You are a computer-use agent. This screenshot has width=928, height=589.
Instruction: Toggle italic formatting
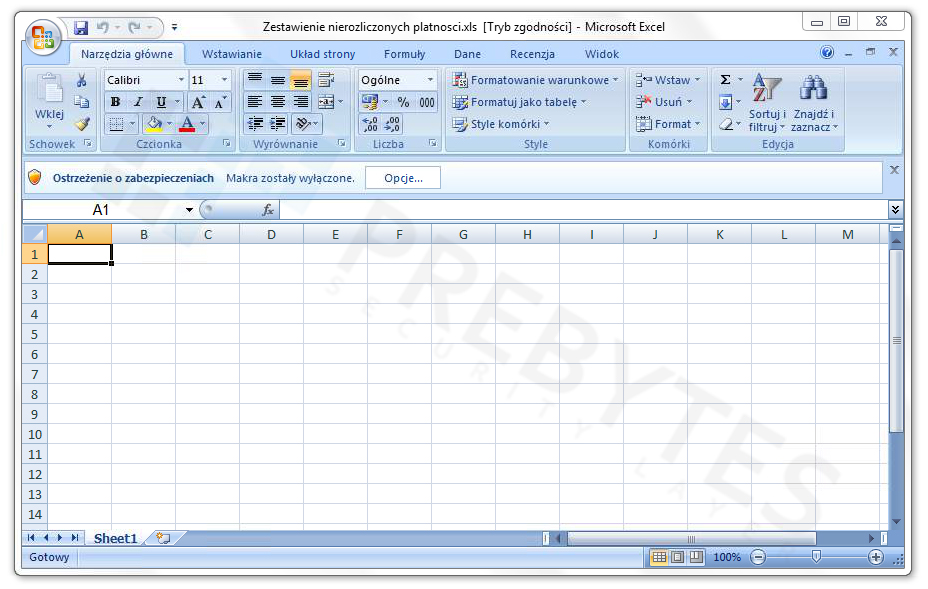pos(138,102)
